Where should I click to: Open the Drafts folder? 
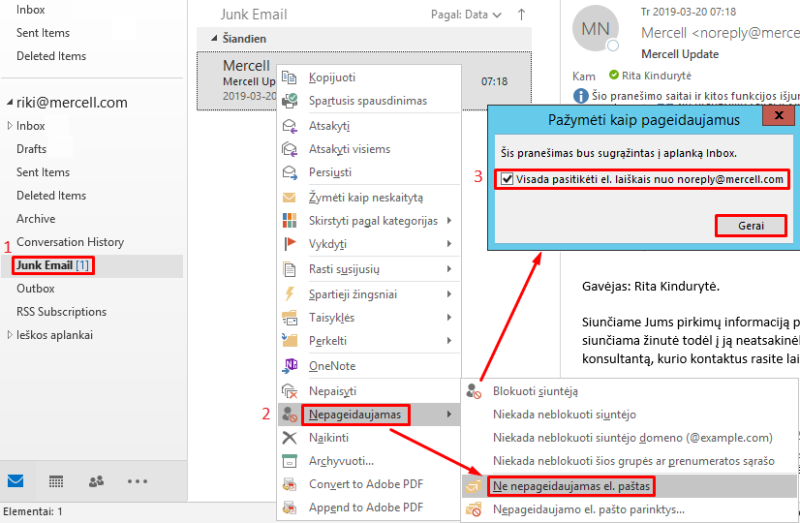32,149
